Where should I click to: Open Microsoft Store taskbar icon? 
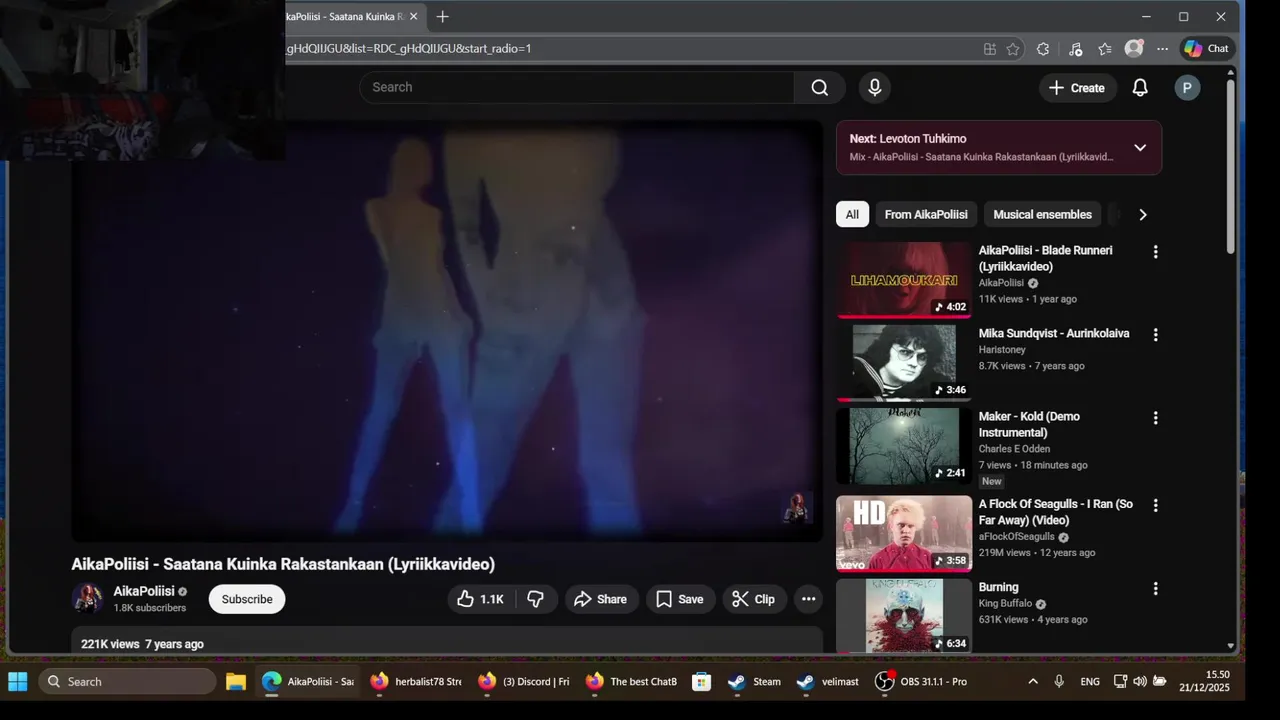point(702,682)
